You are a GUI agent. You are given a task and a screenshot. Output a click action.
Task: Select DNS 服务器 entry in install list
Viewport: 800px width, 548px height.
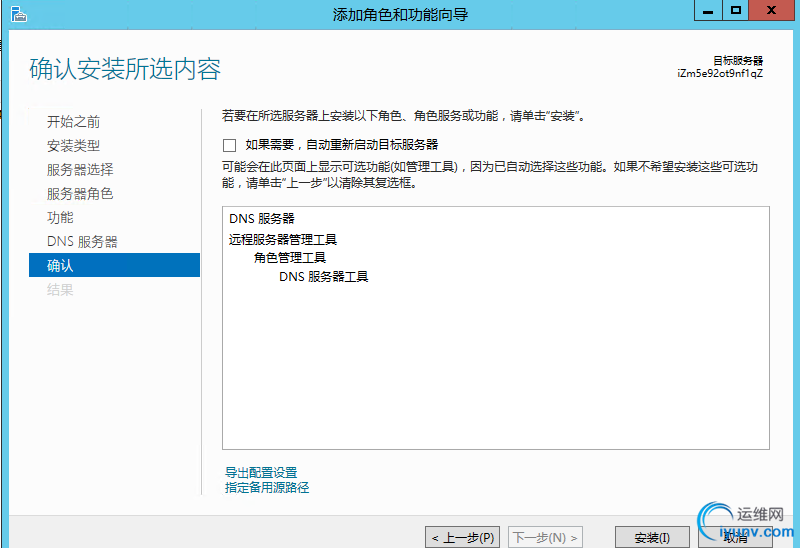coord(262,218)
